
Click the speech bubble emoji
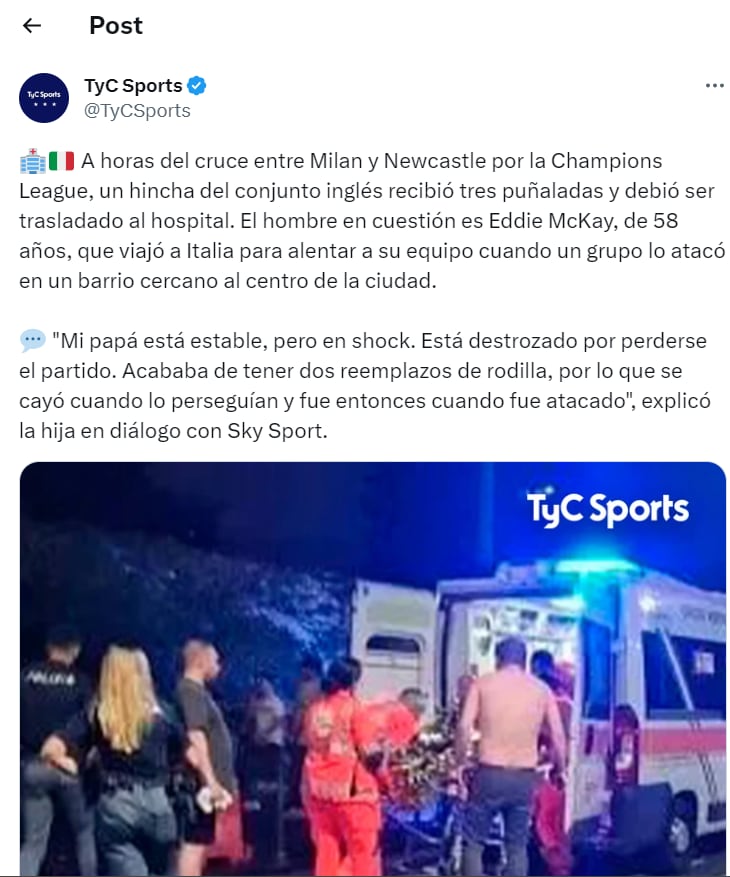point(32,341)
